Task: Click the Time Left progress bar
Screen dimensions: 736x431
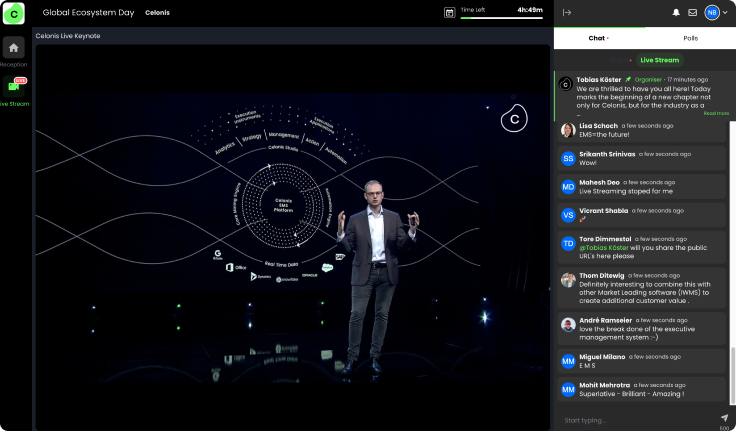Action: point(501,18)
